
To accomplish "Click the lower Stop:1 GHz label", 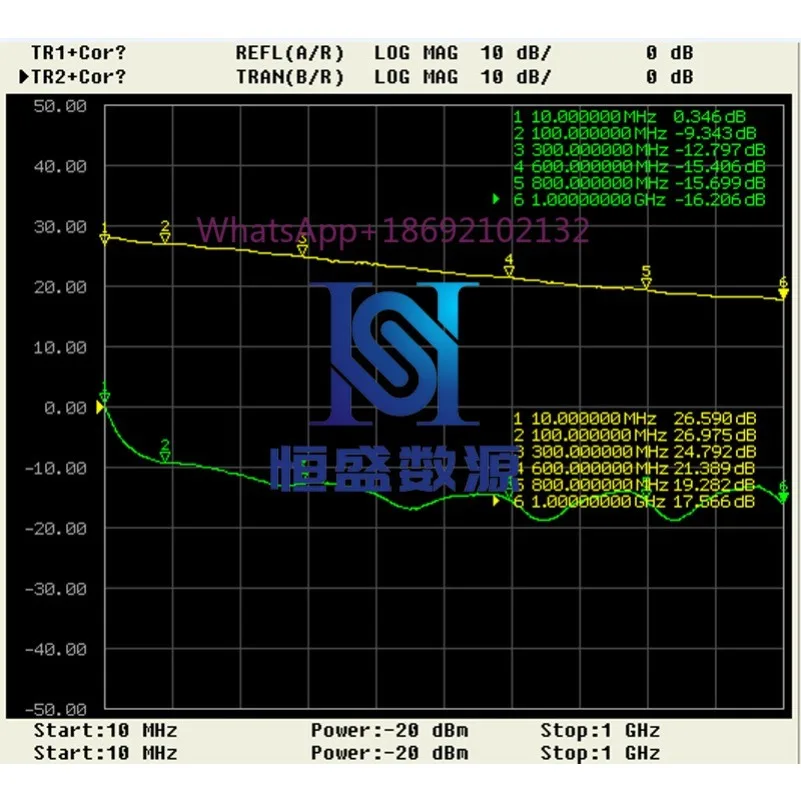I will pos(600,753).
